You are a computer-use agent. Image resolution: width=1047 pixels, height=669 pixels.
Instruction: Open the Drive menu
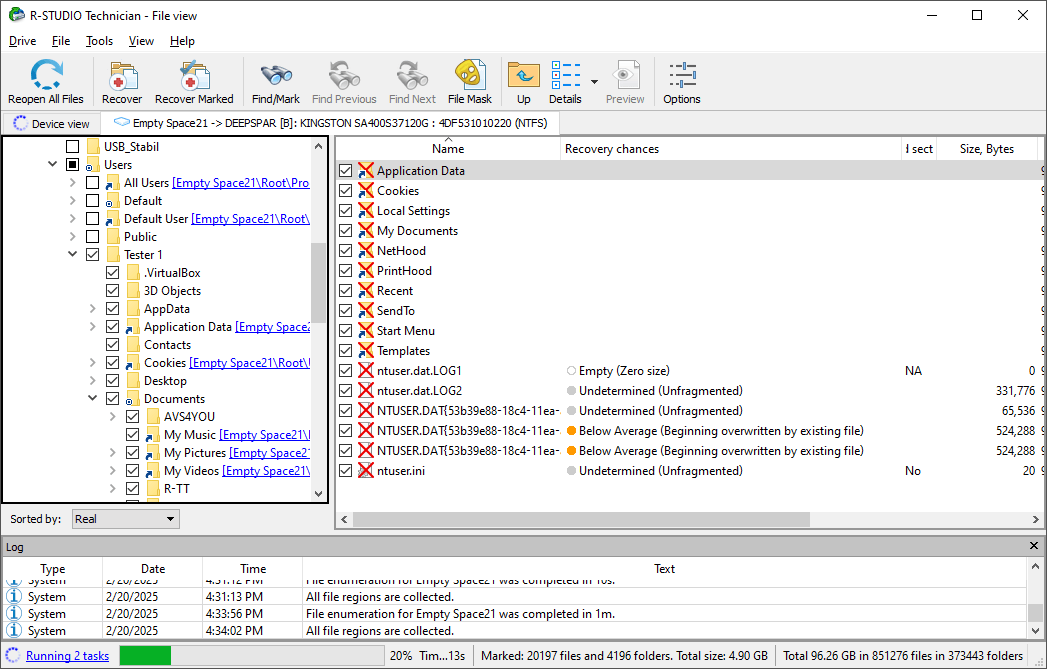coord(22,41)
